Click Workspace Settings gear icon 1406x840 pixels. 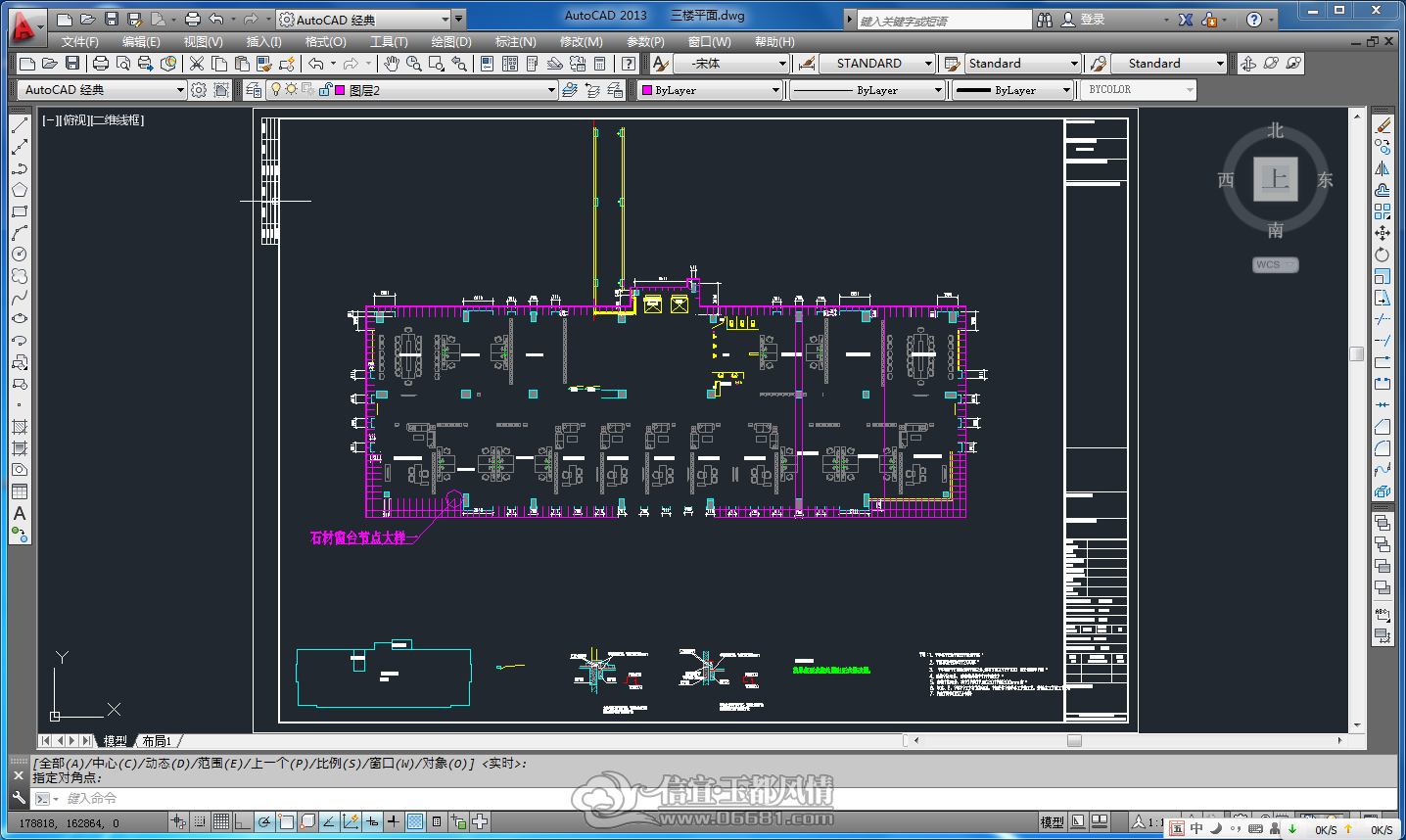199,90
